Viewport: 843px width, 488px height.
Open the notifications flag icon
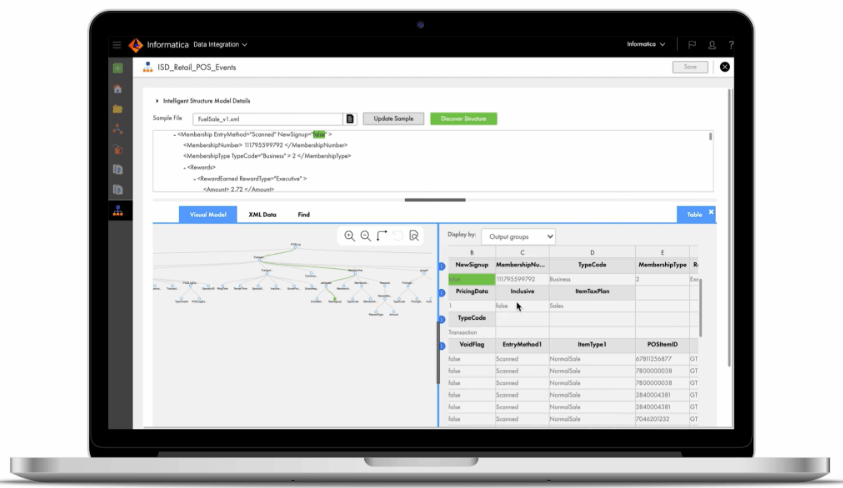click(692, 45)
